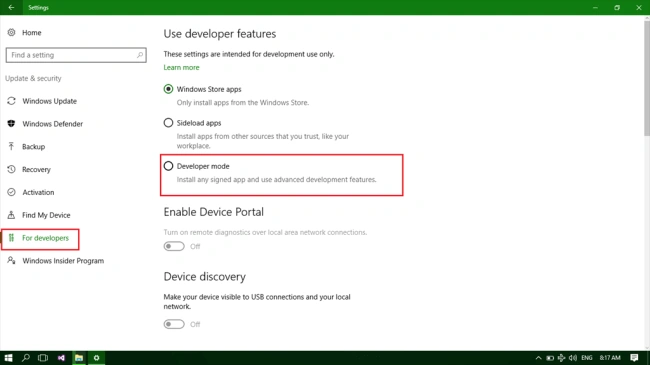This screenshot has height=365, width=650.
Task: Launch Visual Studio from the taskbar
Action: (61, 358)
